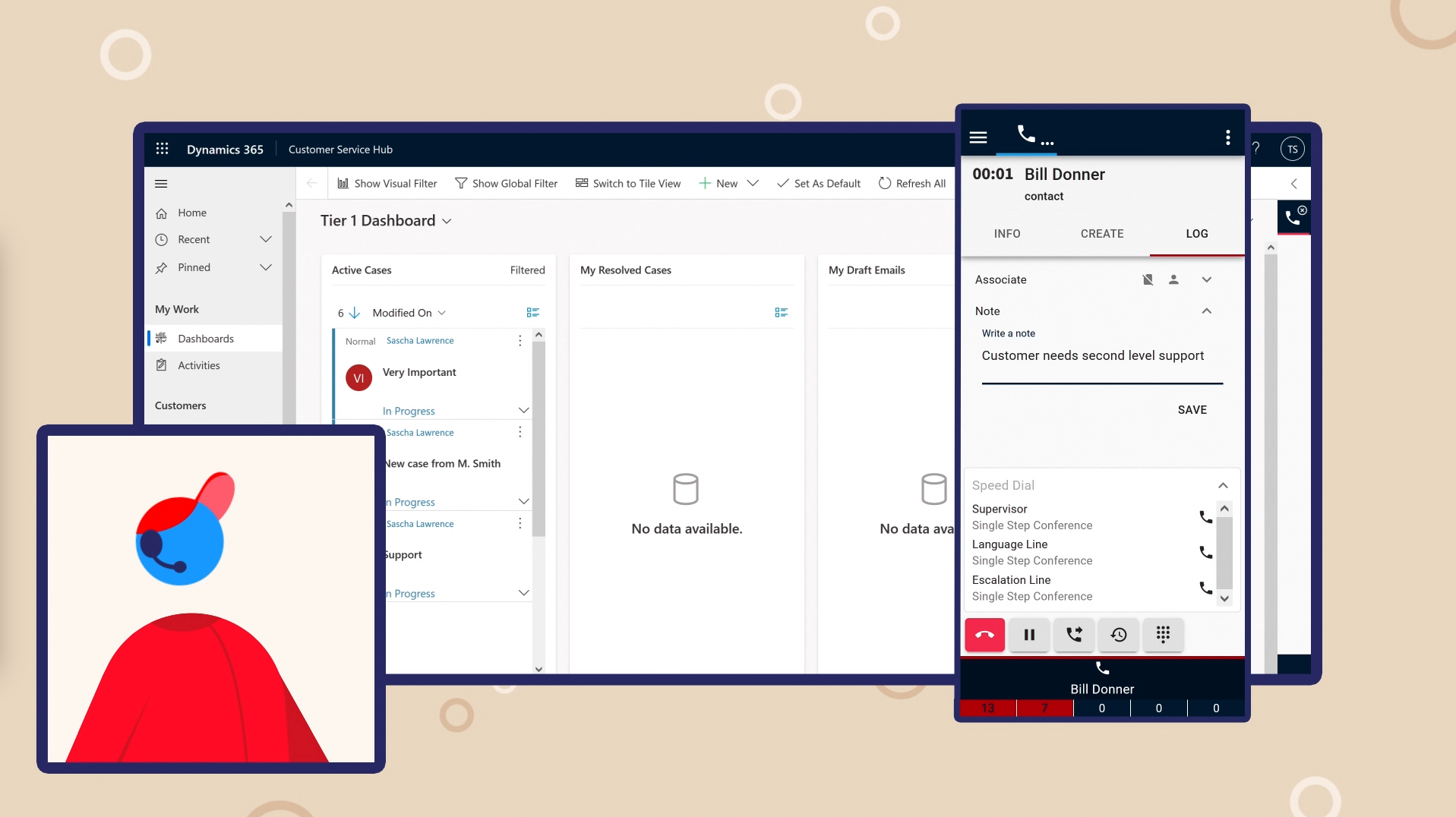Expand the Recent section chevron
1456x817 pixels.
[x=266, y=239]
